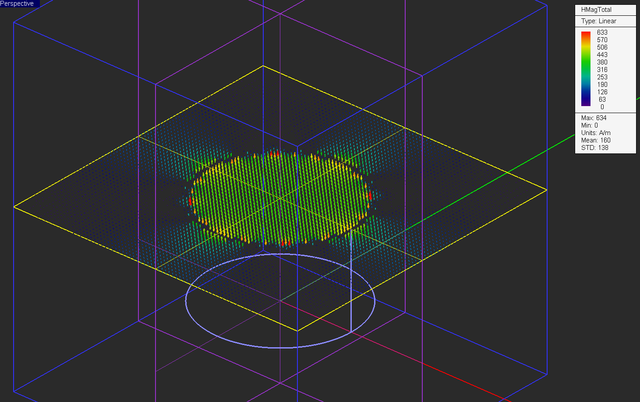640x402 pixels.
Task: Select the 126 legend value
Action: click(x=602, y=92)
